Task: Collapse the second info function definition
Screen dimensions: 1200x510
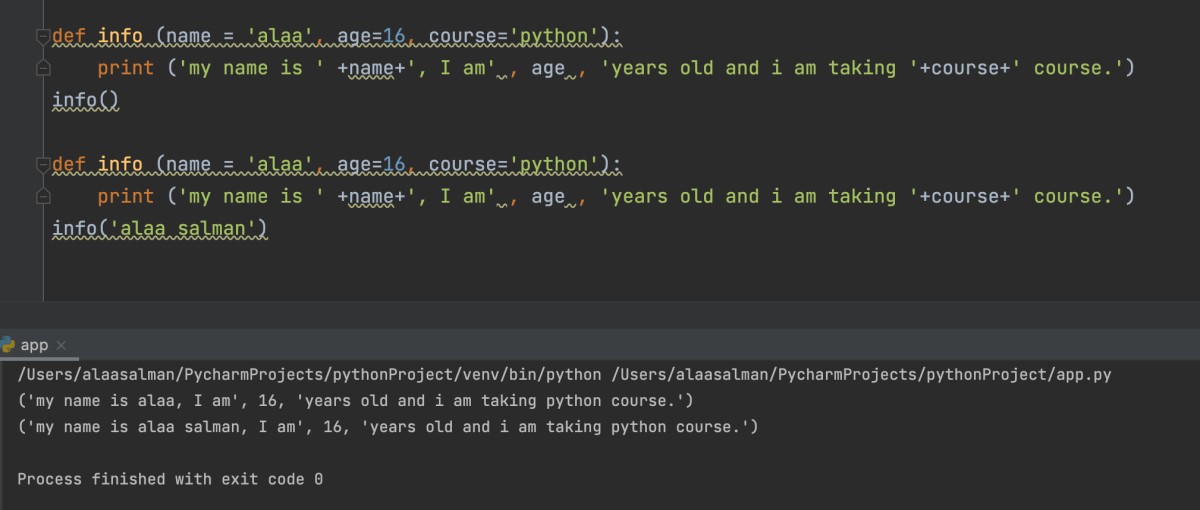Action: click(x=43, y=165)
